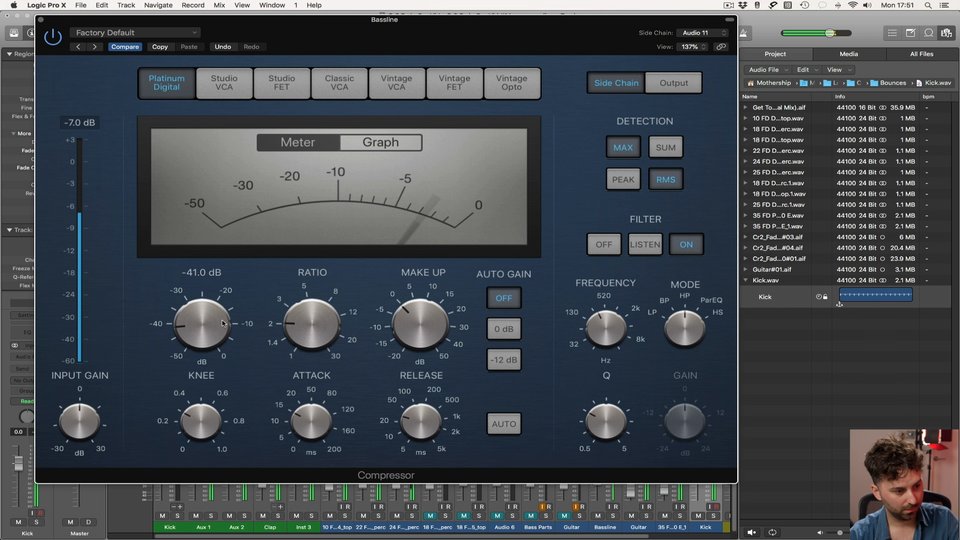Open the View dropdown in the browser
This screenshot has height=540, width=960.
(838, 70)
